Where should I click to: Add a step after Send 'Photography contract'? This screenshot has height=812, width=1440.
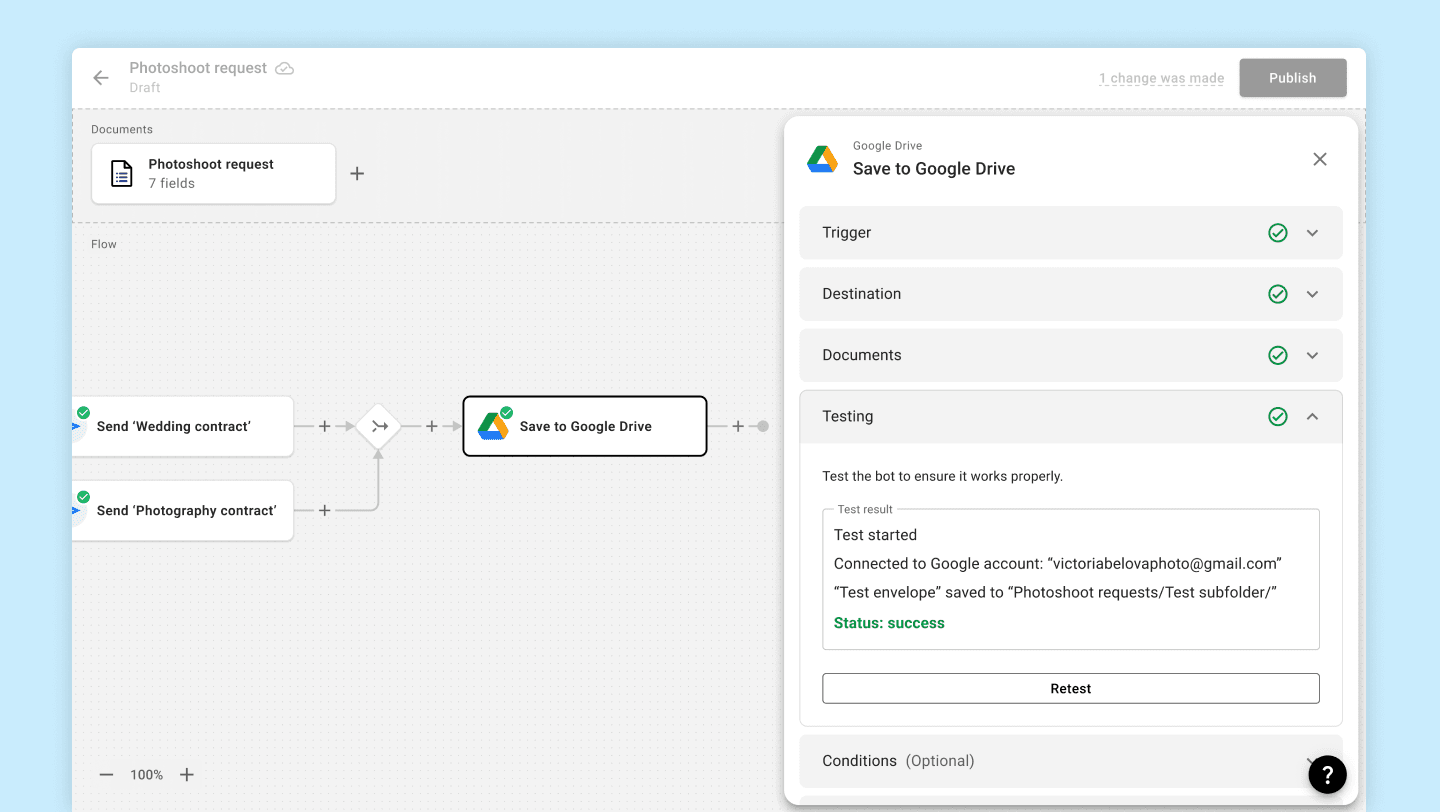(324, 510)
